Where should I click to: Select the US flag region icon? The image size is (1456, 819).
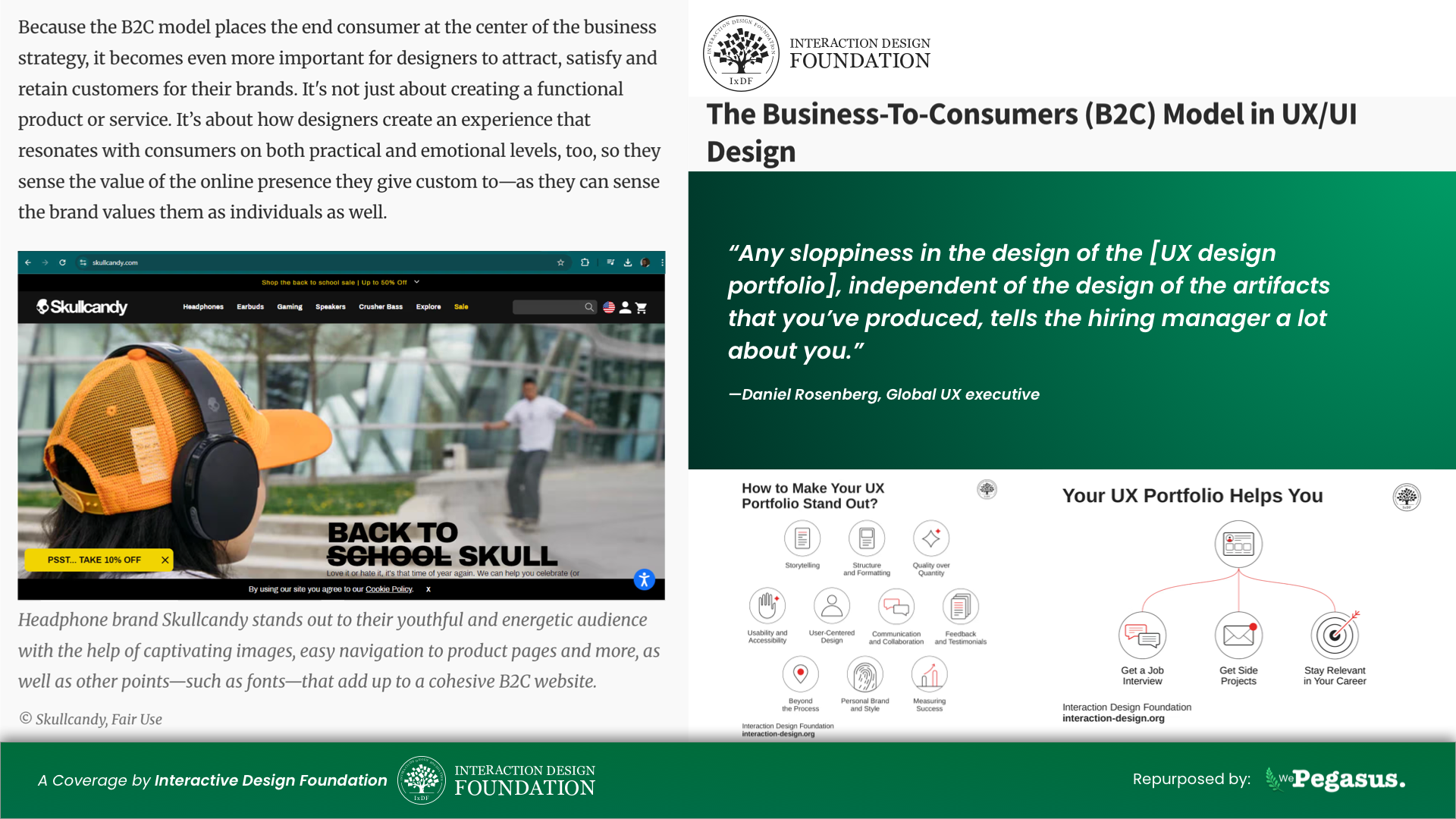(x=609, y=307)
